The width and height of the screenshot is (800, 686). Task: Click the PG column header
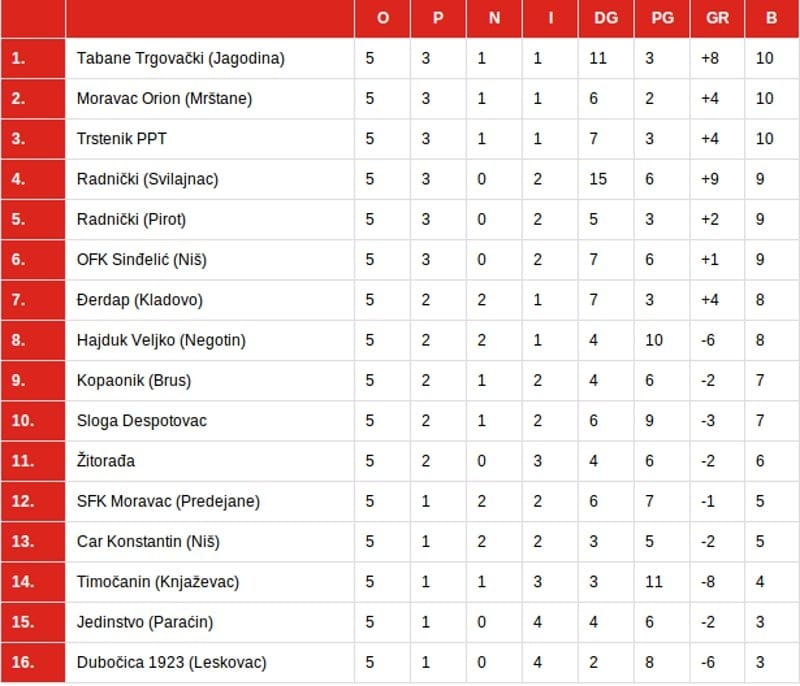[x=661, y=18]
